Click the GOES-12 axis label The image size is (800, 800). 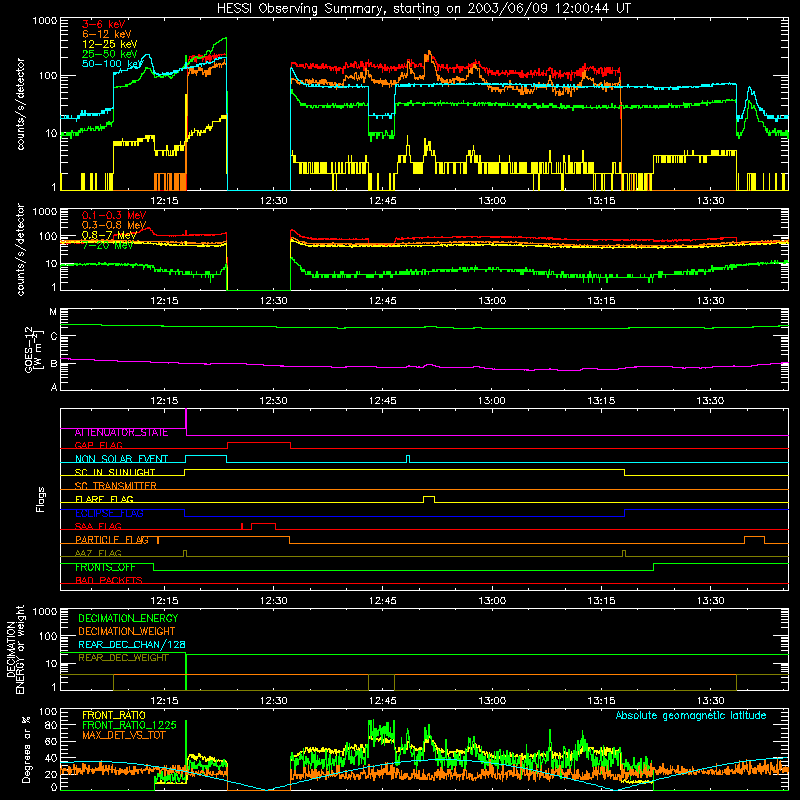pos(32,350)
